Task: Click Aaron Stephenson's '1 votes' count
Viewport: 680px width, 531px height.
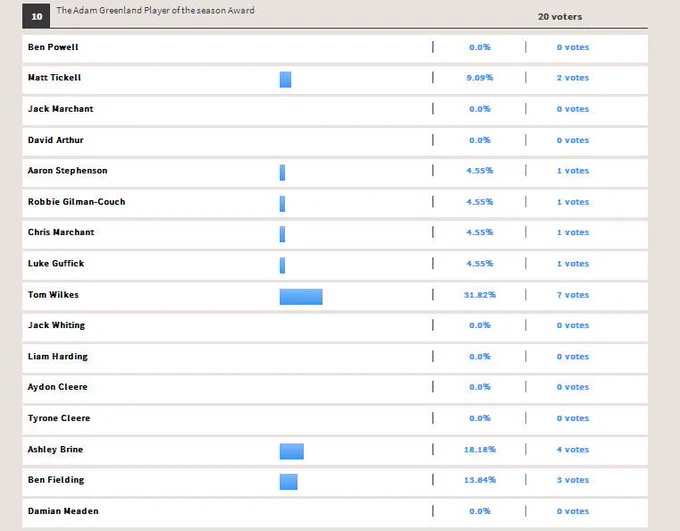Action: tap(573, 170)
